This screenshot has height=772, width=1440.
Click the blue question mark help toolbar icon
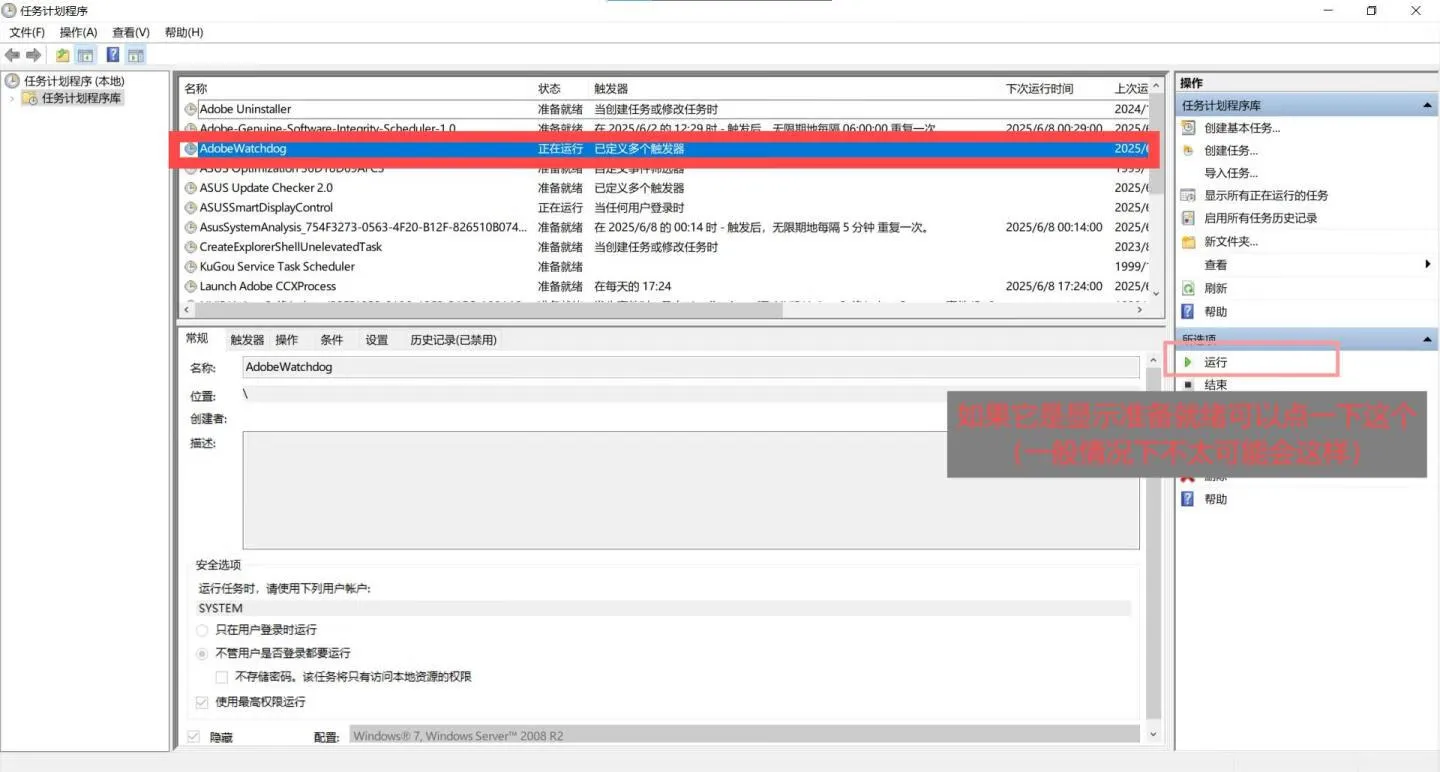coord(113,55)
